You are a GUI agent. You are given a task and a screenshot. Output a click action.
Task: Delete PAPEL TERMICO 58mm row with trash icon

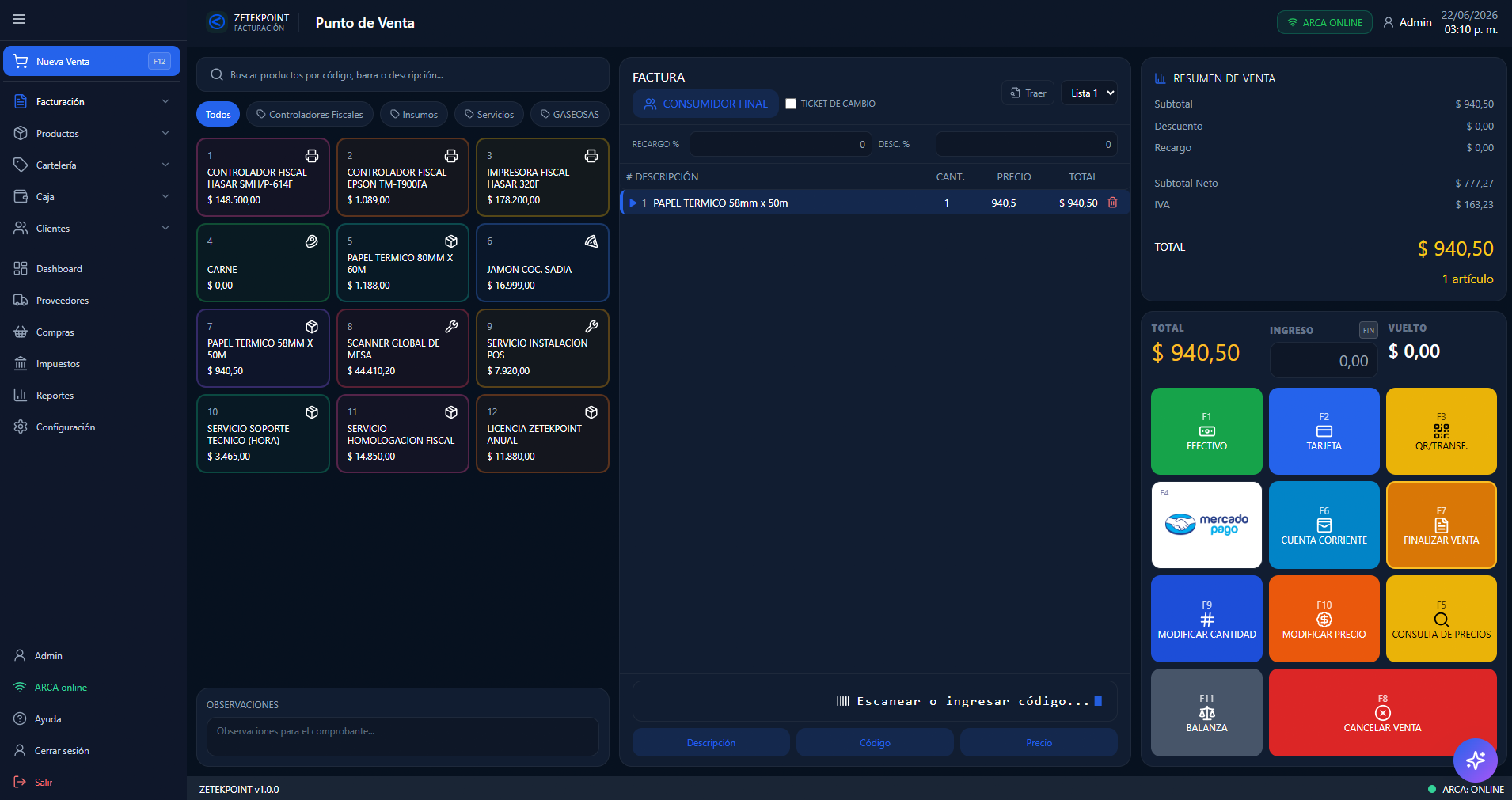pos(1112,203)
